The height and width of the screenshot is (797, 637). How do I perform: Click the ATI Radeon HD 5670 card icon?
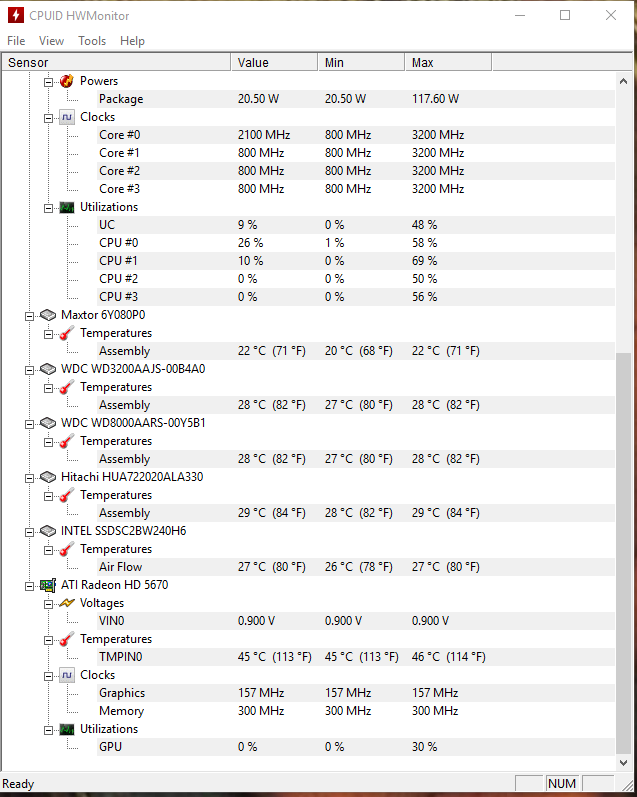[48, 586]
